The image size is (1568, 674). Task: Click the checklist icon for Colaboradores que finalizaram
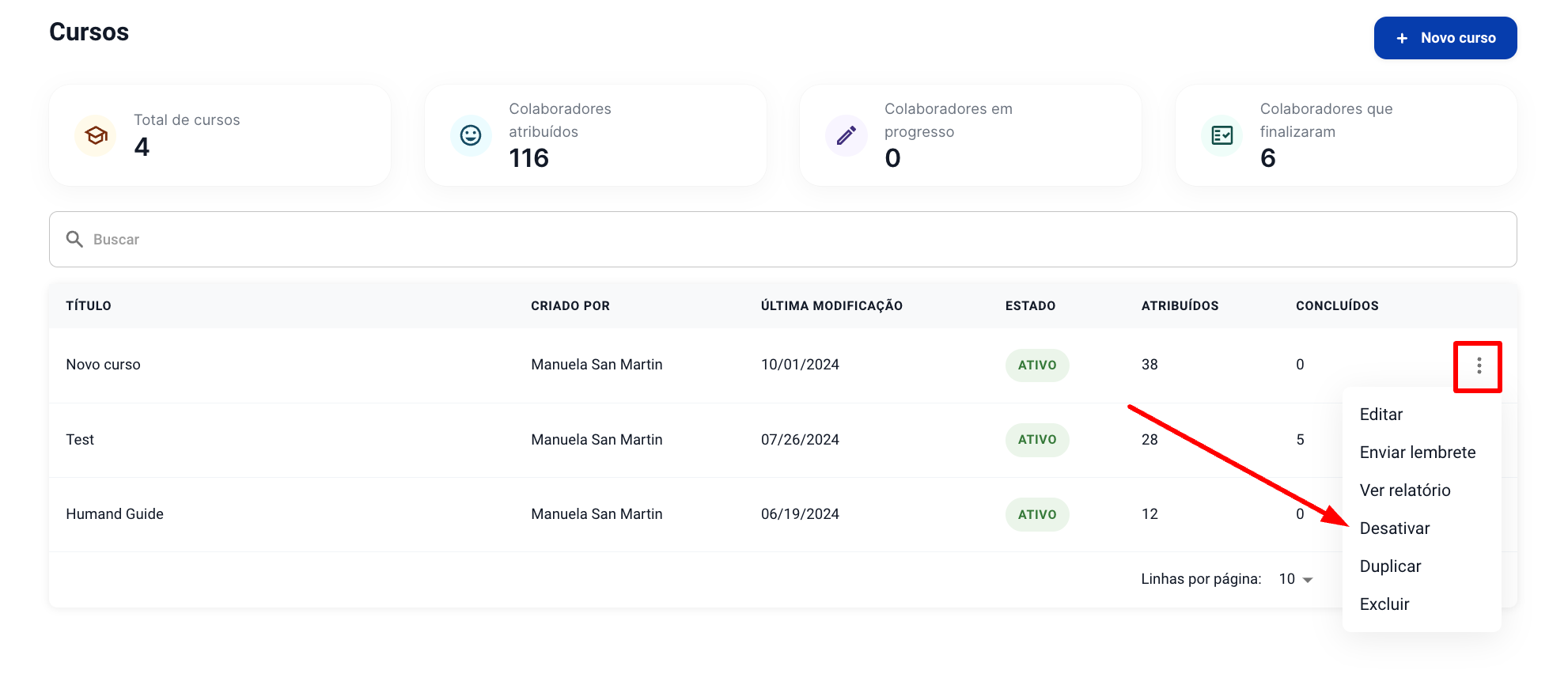pos(1222,135)
